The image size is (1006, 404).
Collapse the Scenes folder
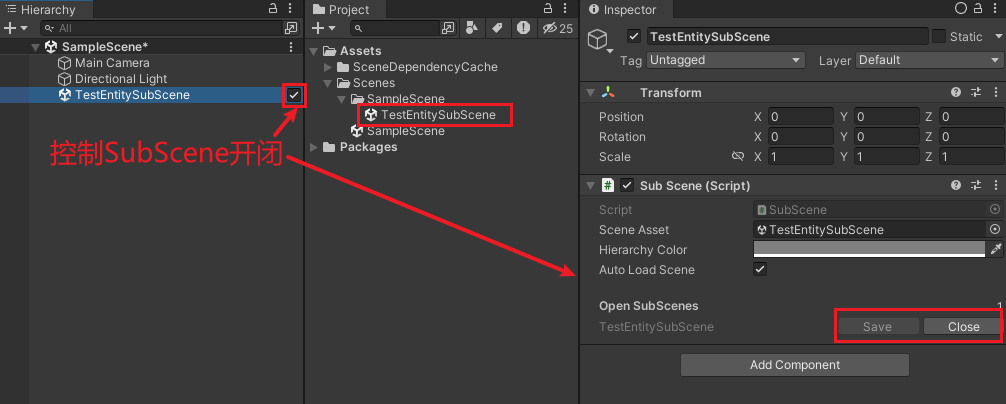[x=327, y=83]
